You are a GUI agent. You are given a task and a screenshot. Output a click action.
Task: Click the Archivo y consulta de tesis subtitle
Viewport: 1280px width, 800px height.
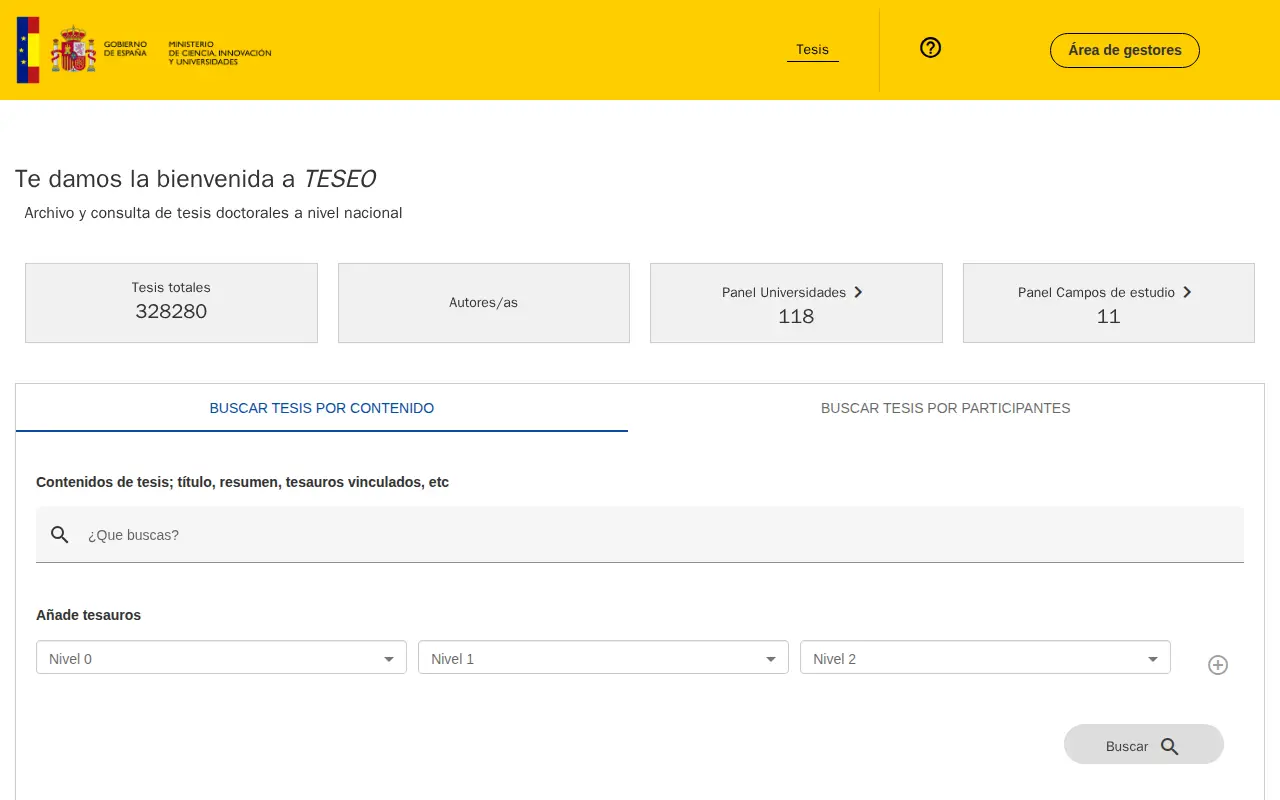[213, 213]
